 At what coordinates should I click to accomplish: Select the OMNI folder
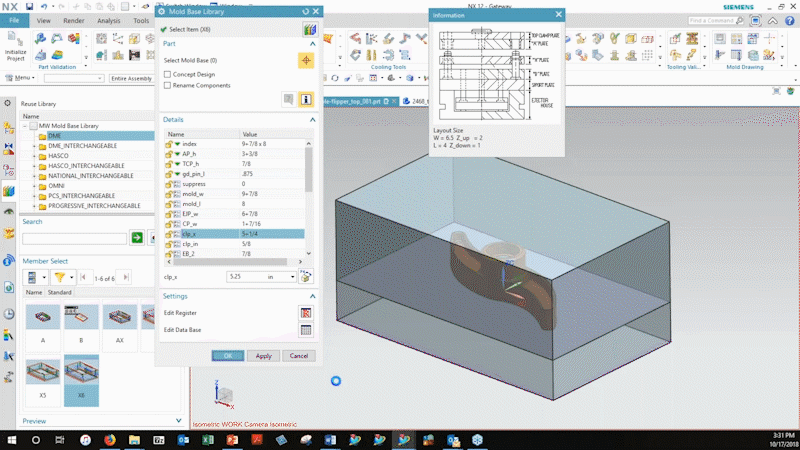click(x=56, y=186)
